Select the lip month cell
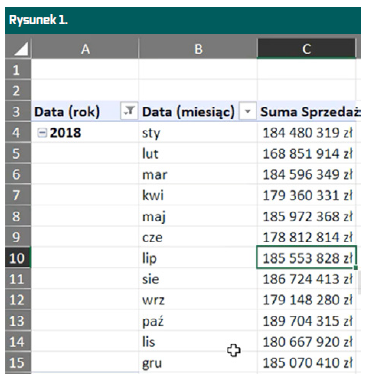 (x=198, y=258)
